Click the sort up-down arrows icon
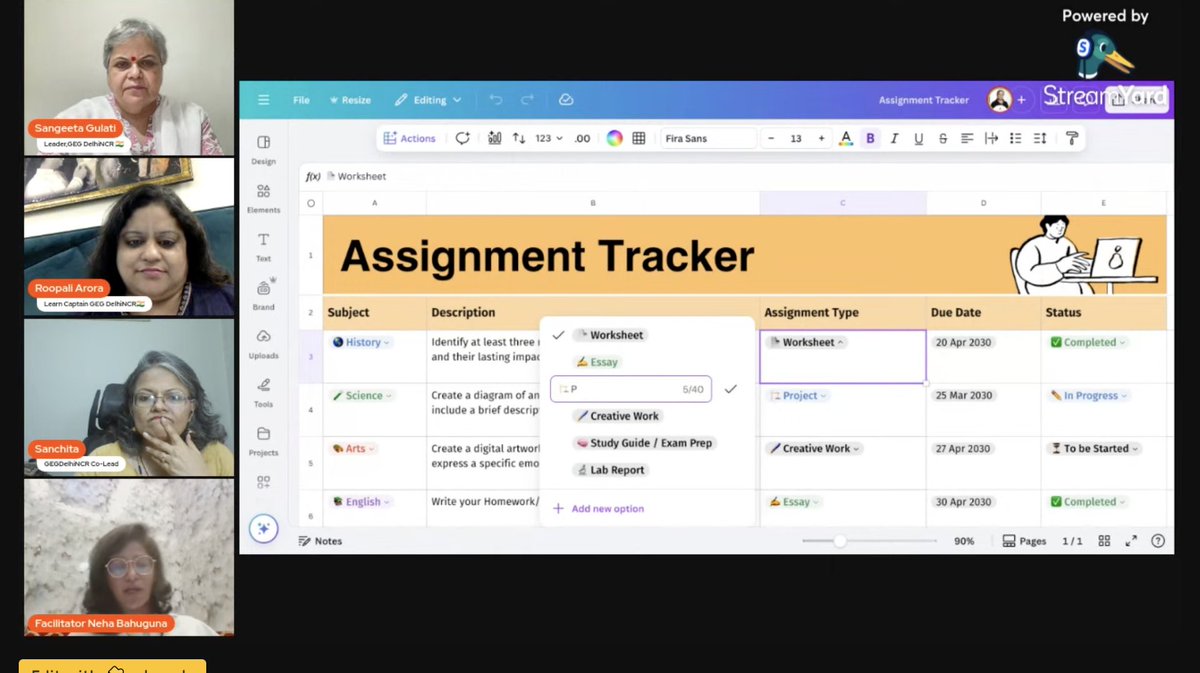This screenshot has width=1200, height=673. point(519,138)
